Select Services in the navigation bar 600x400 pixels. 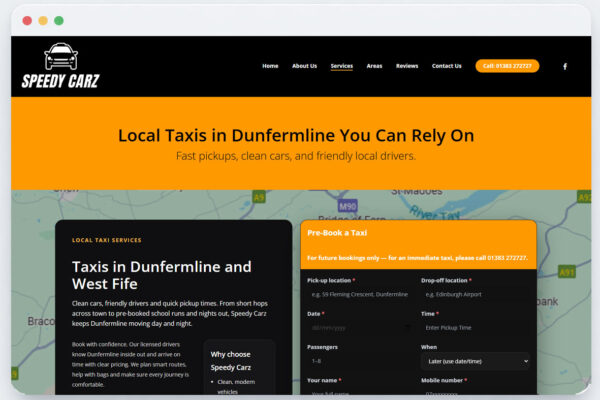coord(341,66)
